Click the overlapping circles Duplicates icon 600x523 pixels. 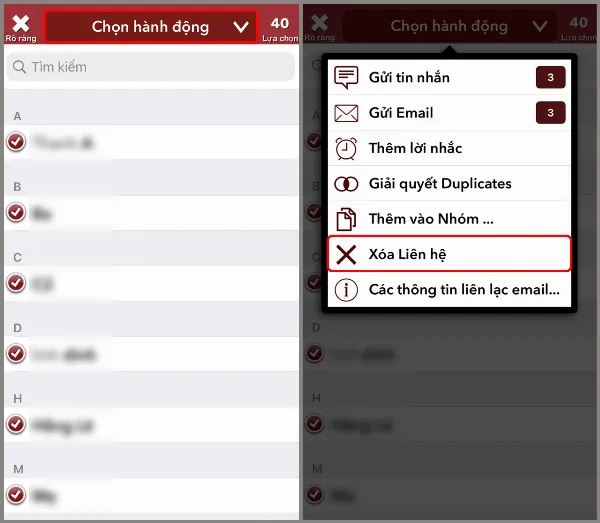[346, 184]
